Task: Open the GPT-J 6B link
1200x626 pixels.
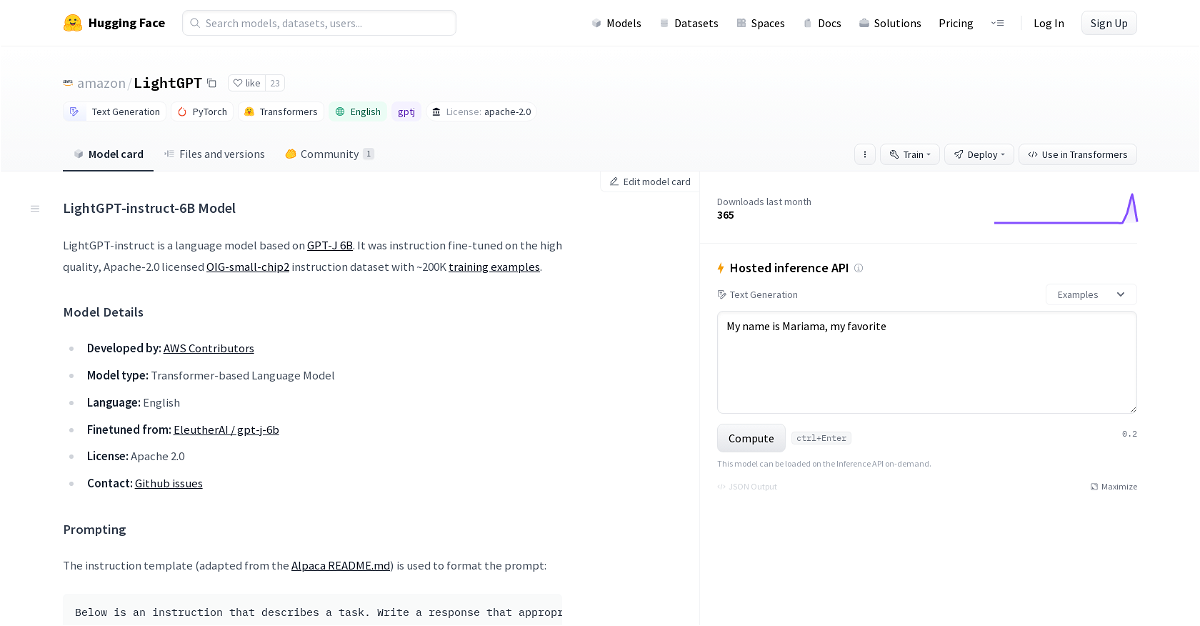Action: point(330,245)
